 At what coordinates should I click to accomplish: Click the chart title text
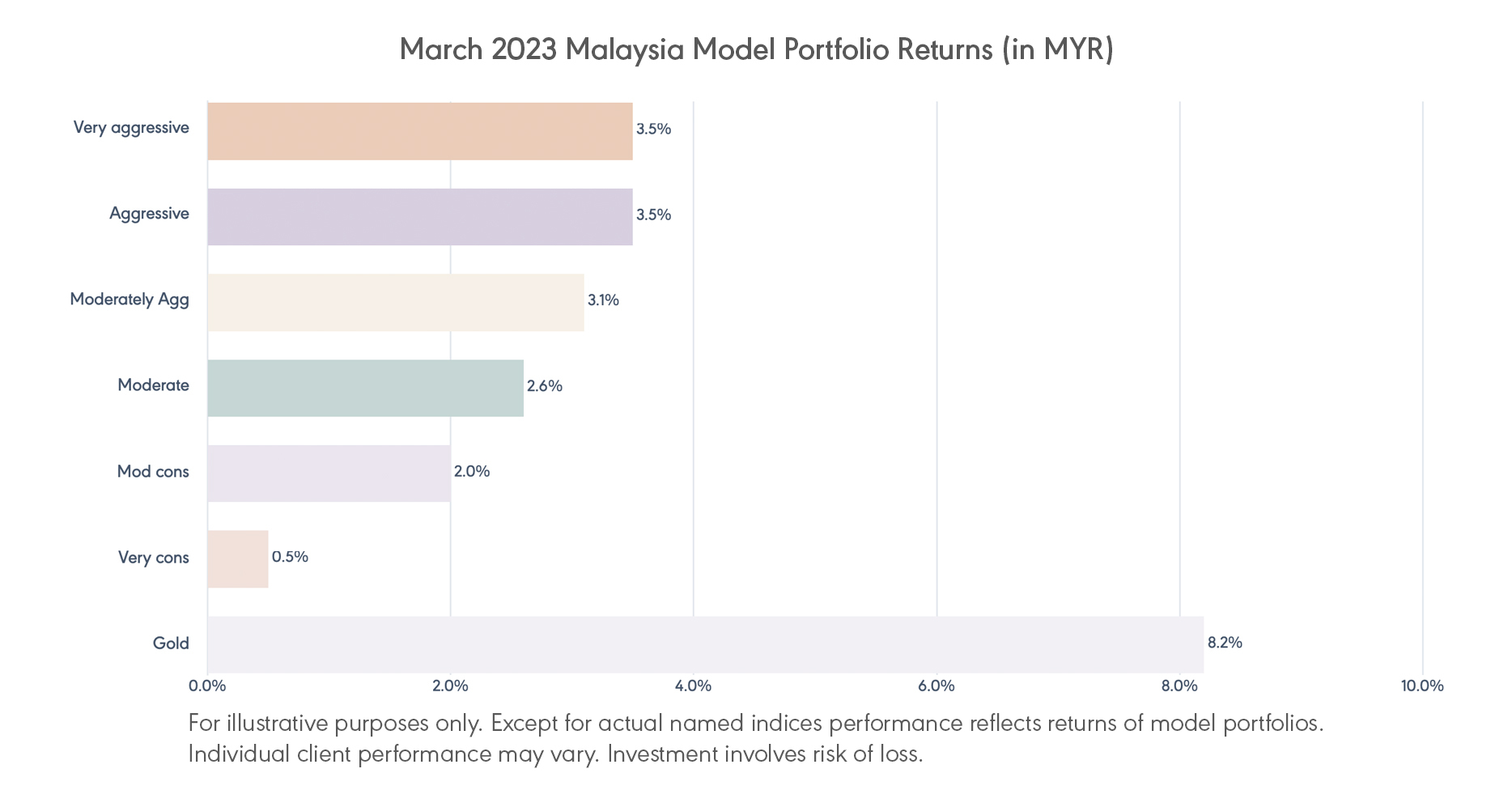pyautogui.click(x=756, y=49)
